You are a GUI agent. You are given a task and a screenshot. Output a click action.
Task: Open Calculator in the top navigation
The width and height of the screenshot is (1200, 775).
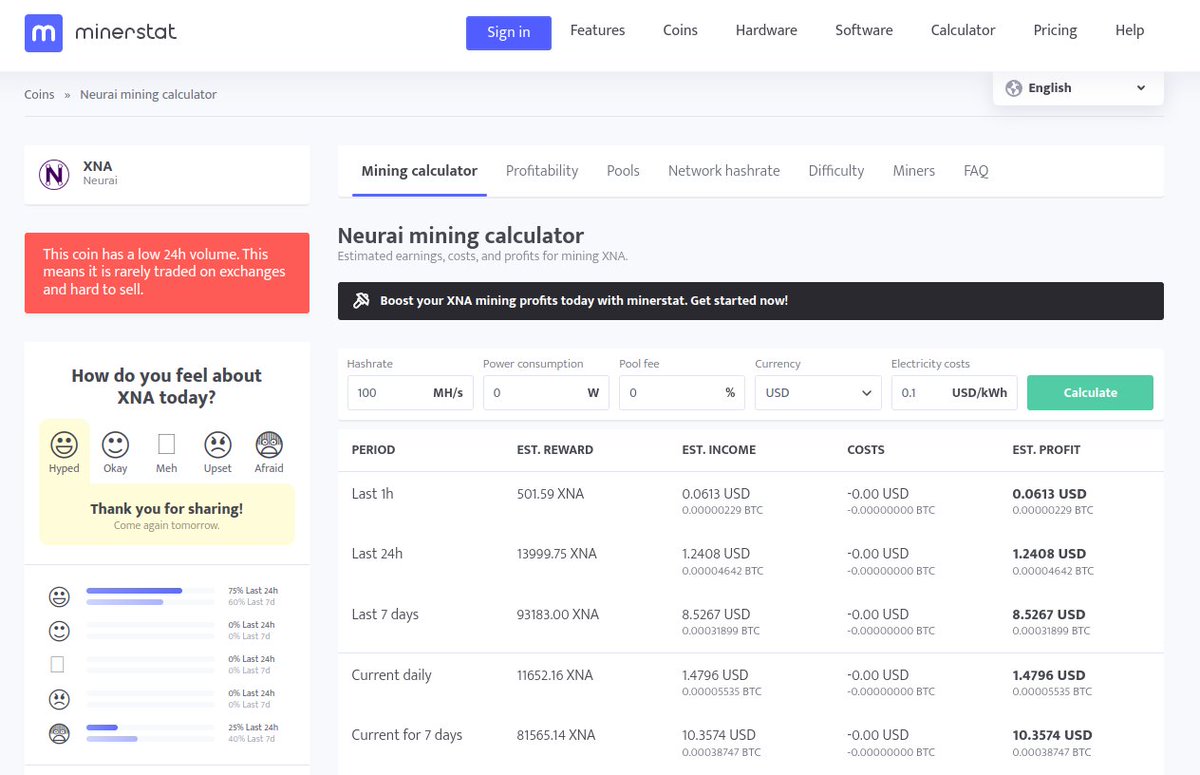(963, 30)
